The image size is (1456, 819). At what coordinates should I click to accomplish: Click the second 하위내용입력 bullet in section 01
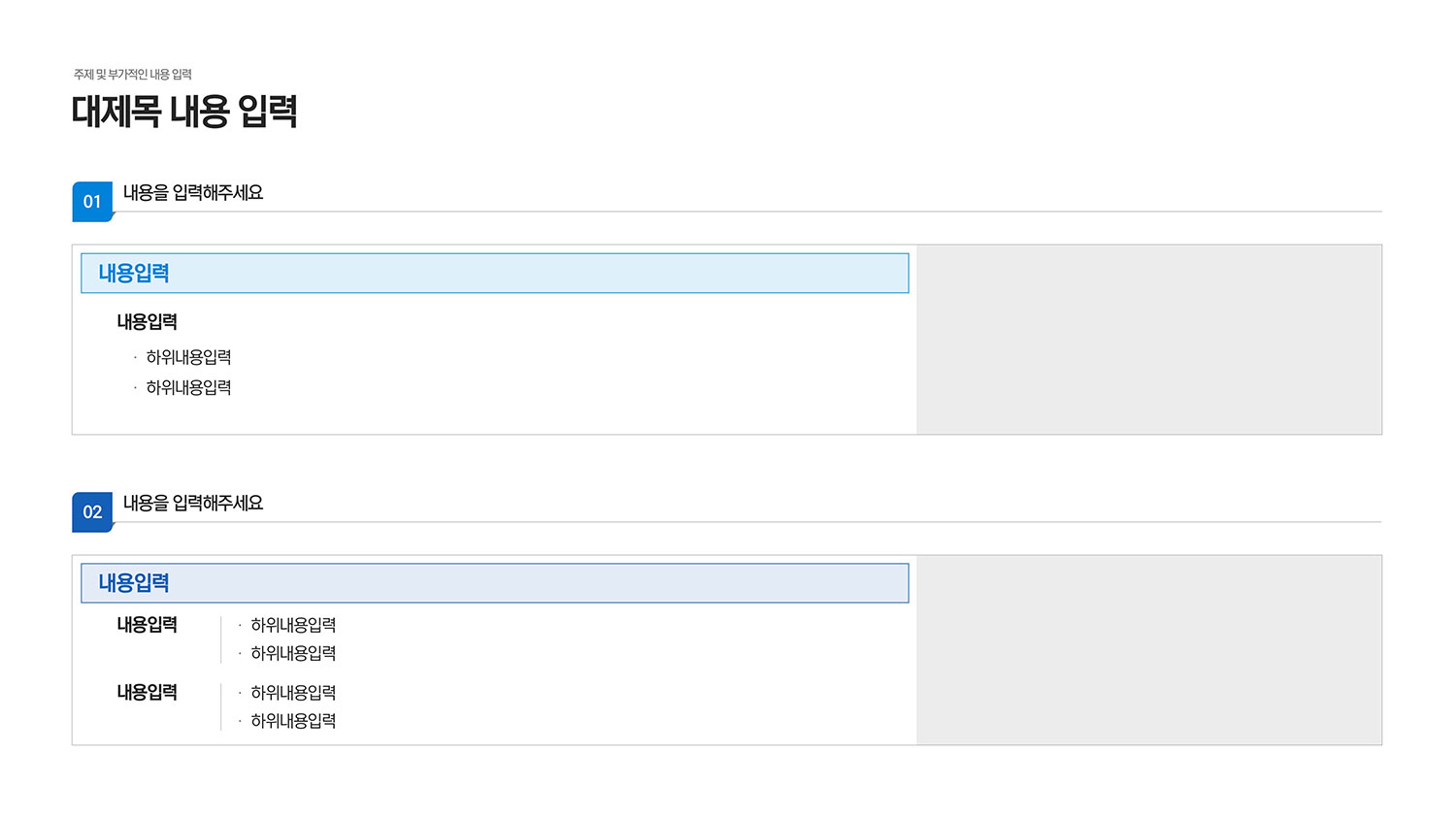coord(188,387)
